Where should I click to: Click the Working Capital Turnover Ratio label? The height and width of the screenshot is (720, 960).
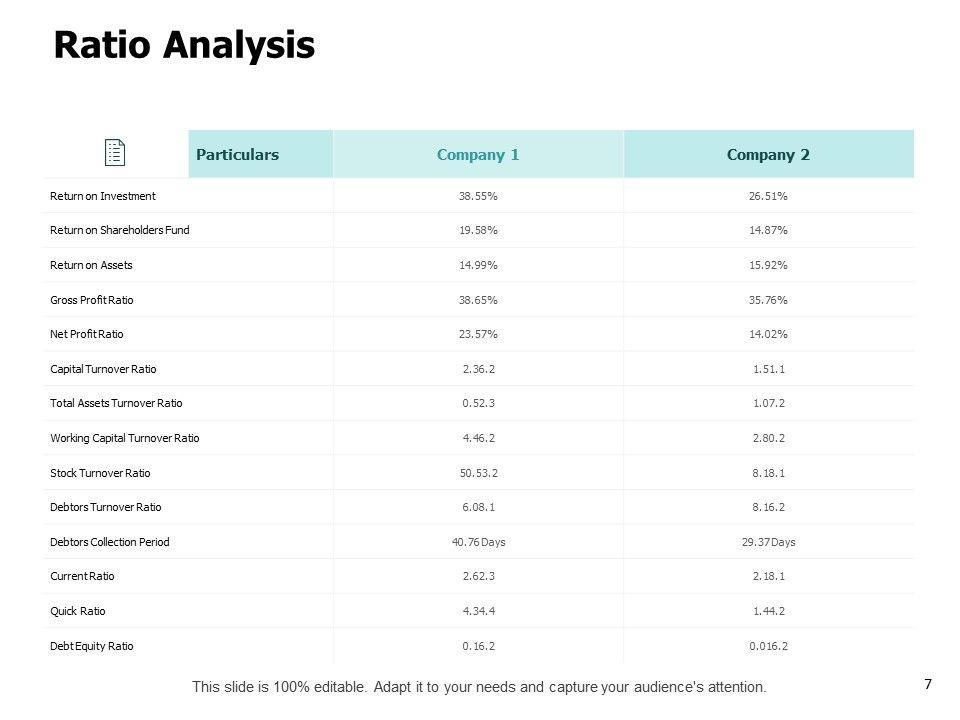pyautogui.click(x=125, y=438)
